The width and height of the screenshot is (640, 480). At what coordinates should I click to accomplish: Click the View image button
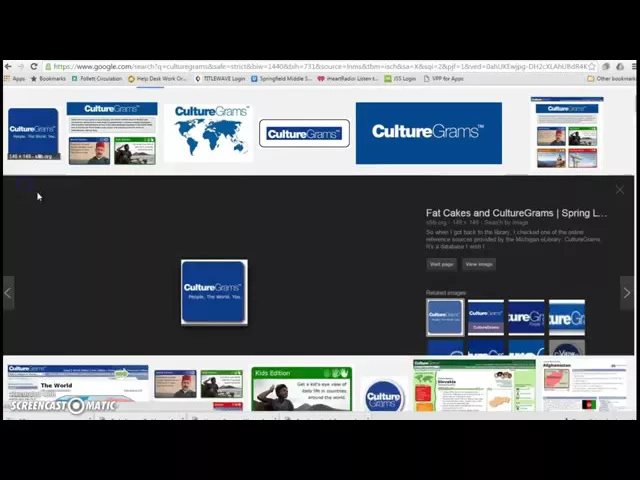tap(479, 264)
